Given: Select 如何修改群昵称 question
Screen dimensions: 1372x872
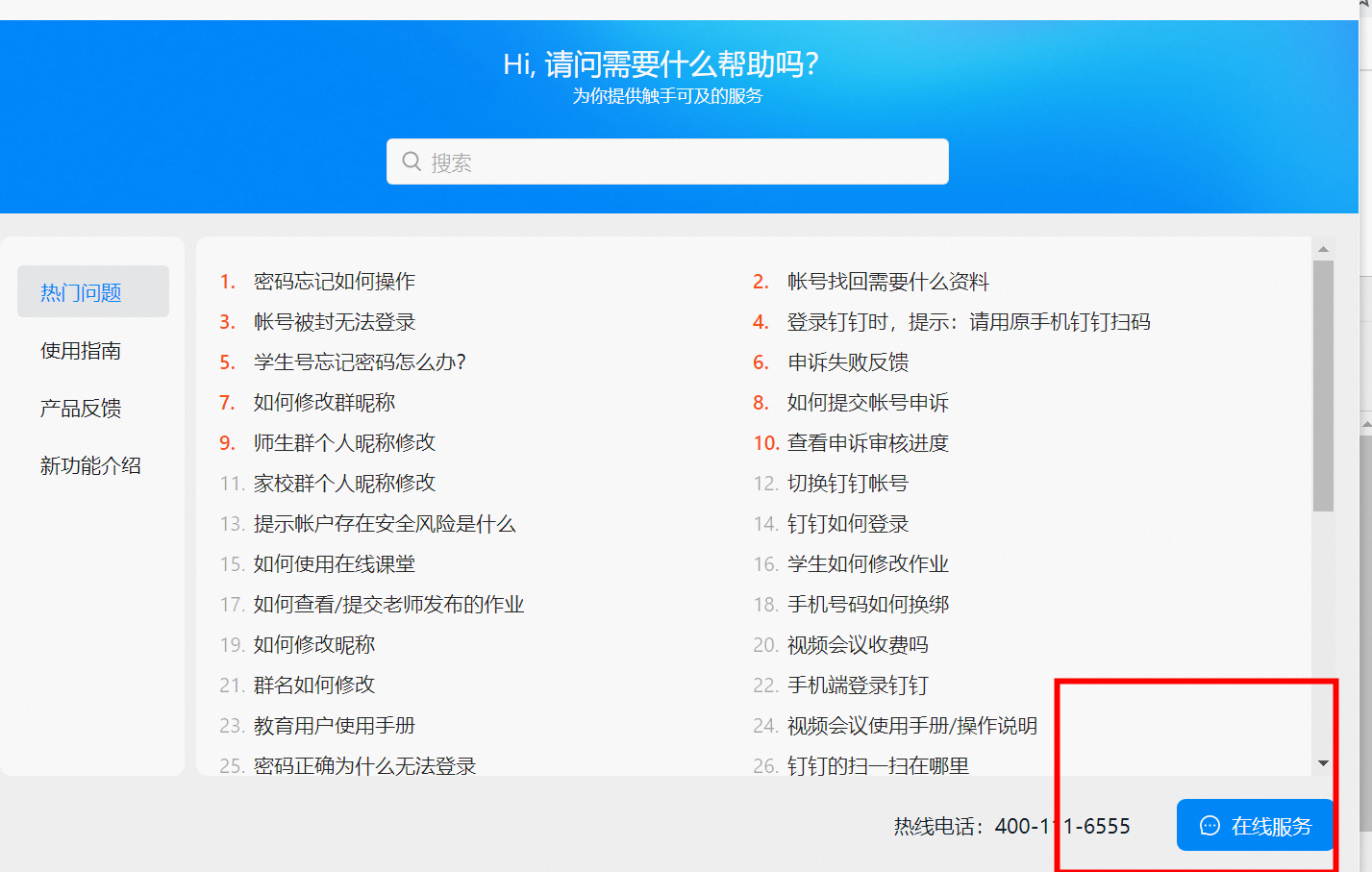Looking at the screenshot, I should [324, 403].
